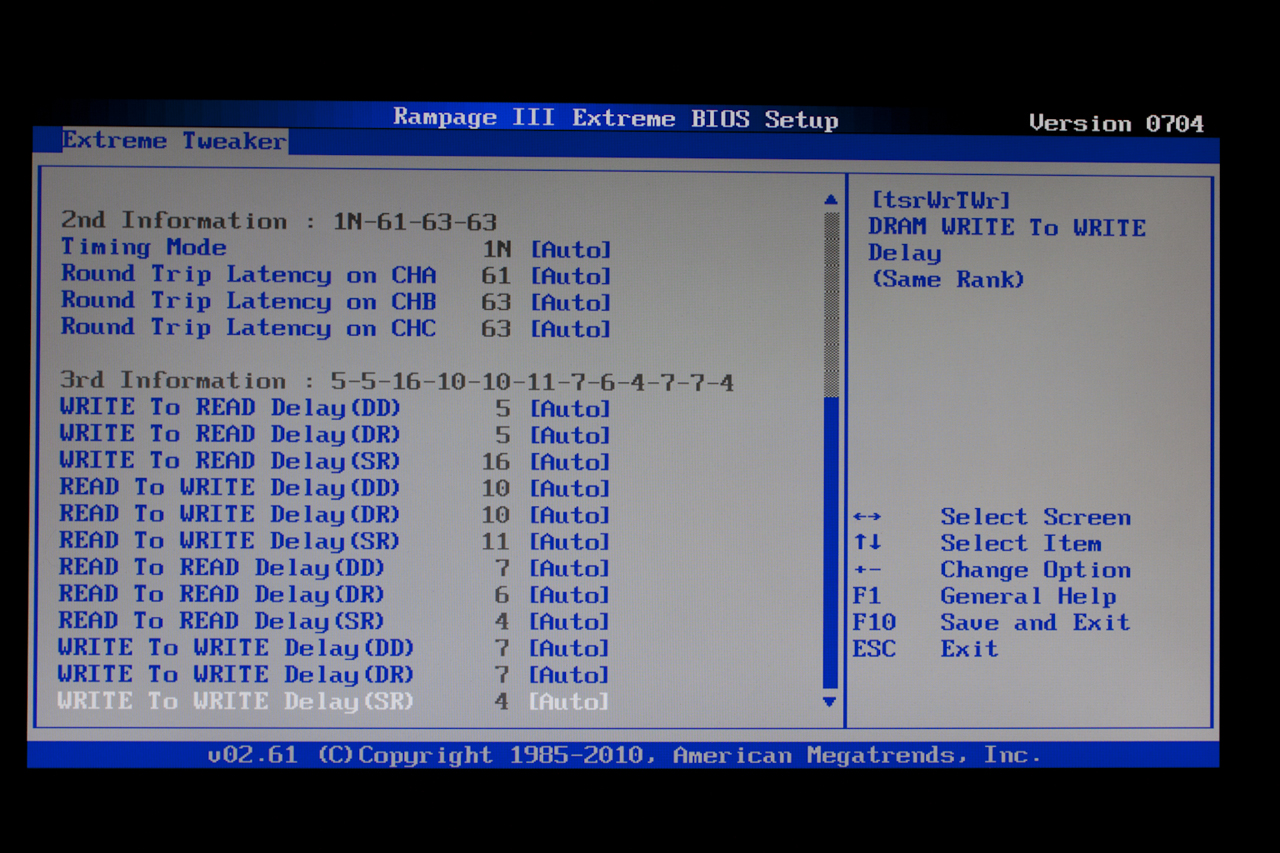The width and height of the screenshot is (1280, 853).
Task: Click '[tsrWrTWr]' help title
Action: click(x=941, y=201)
